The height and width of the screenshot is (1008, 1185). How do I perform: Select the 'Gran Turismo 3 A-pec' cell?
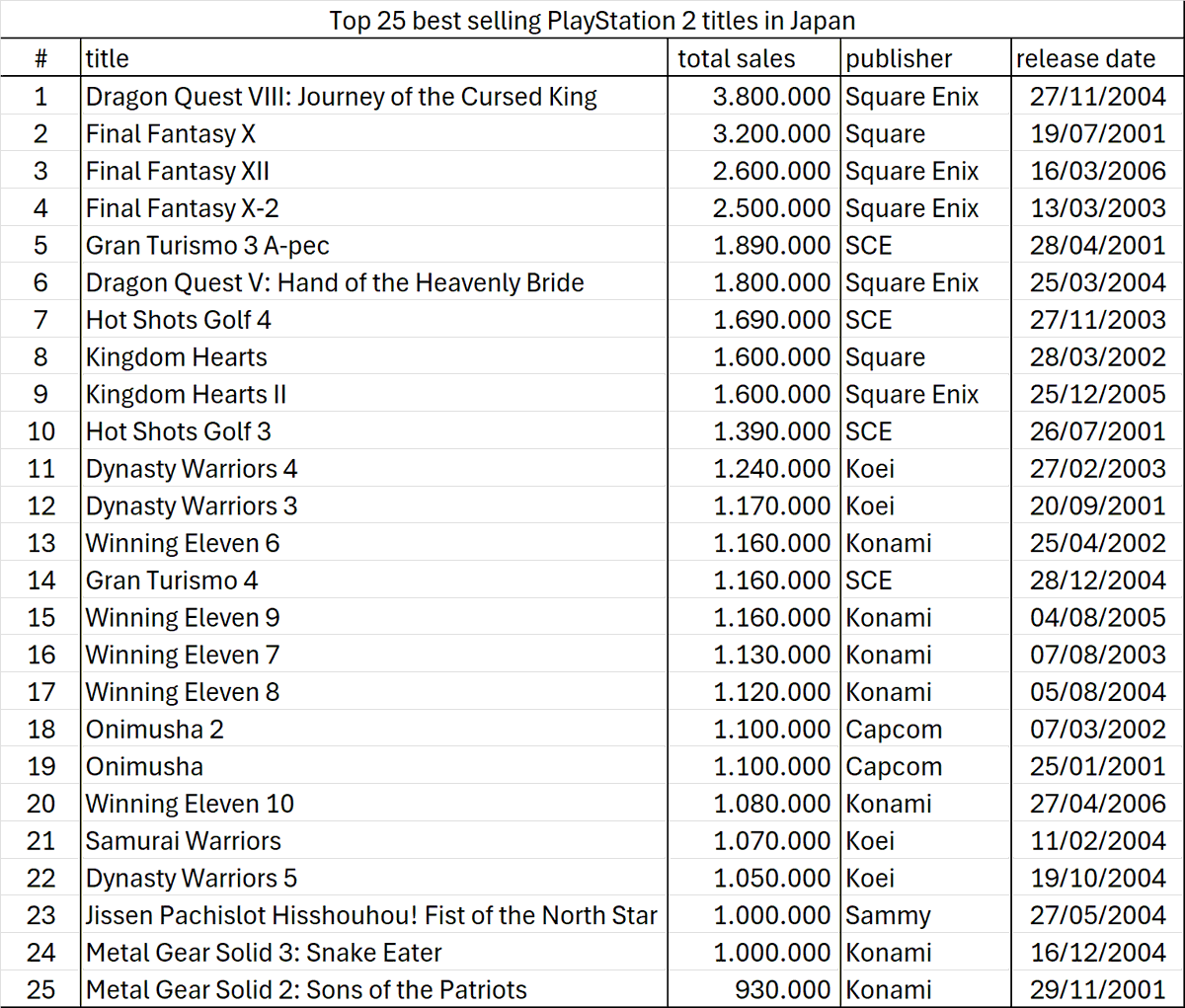tap(374, 245)
